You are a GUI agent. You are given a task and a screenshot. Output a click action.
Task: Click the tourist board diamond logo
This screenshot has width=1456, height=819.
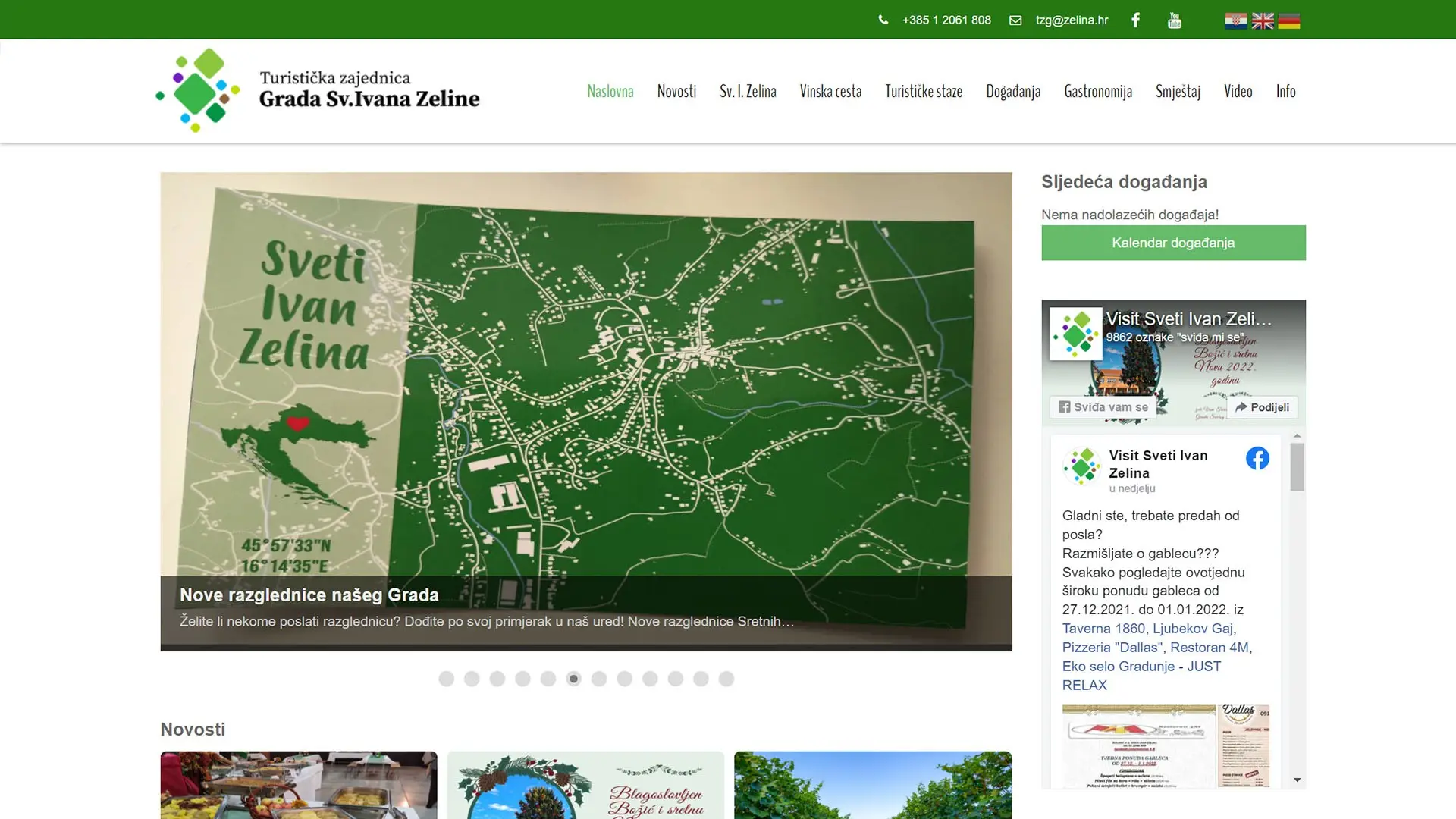(198, 90)
